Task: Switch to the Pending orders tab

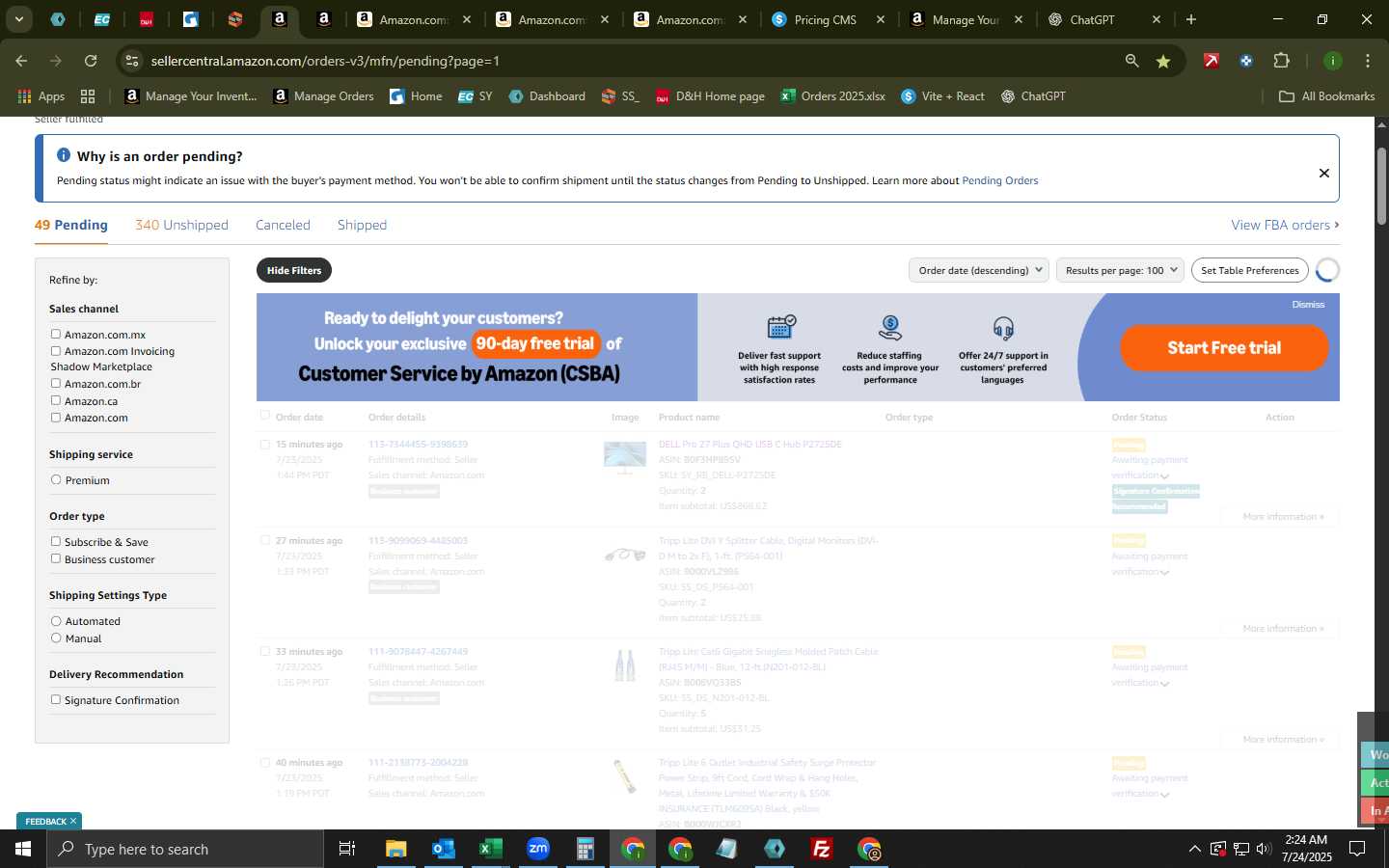Action: [x=71, y=225]
